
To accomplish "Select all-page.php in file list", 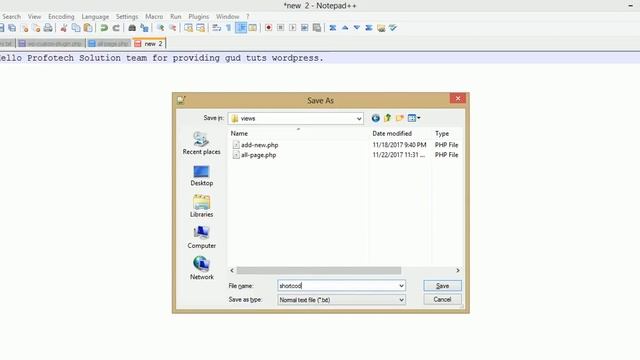I will click(x=254, y=155).
